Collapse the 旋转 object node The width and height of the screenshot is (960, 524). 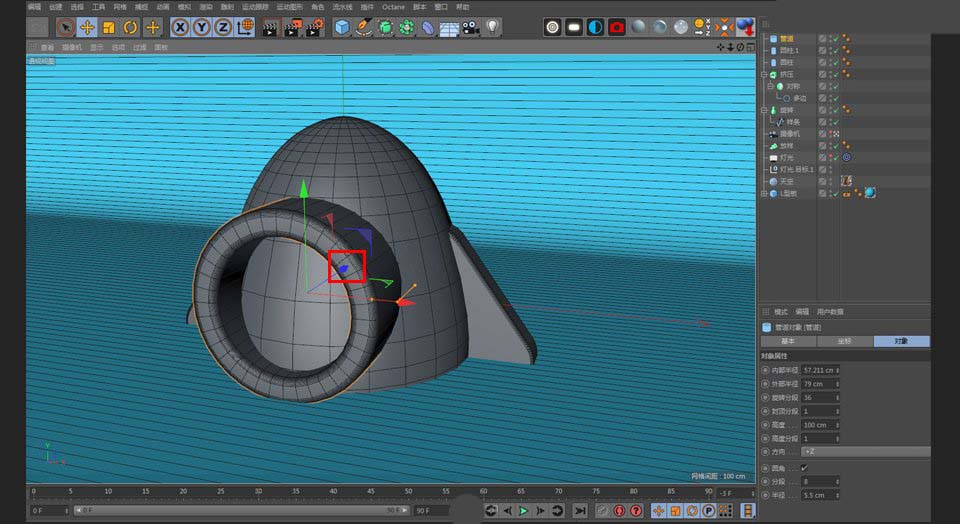tap(764, 110)
